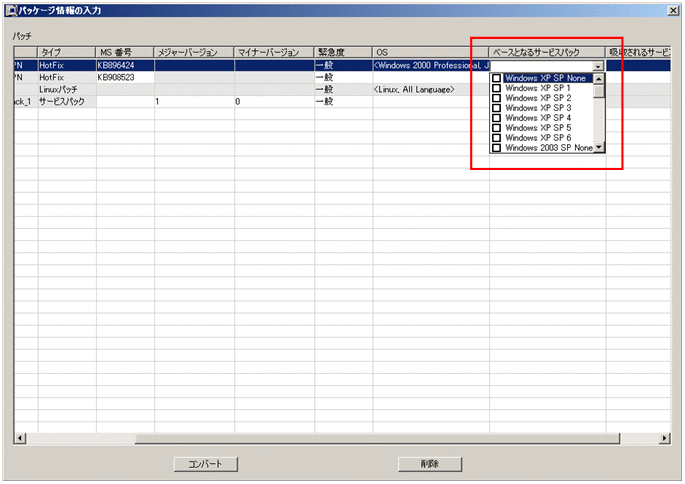
Task: Click the horizontal scrollbar left arrow
Action: coord(20,438)
